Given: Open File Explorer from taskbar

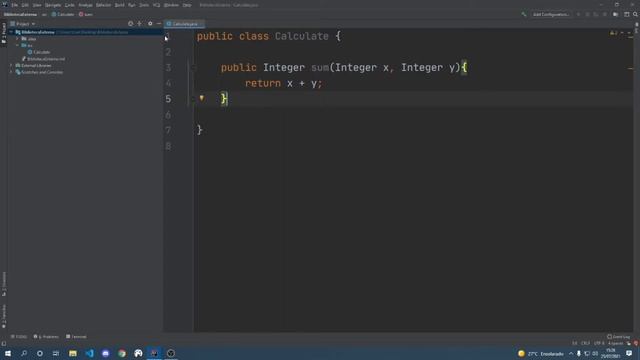Looking at the screenshot, I should click(73, 353).
